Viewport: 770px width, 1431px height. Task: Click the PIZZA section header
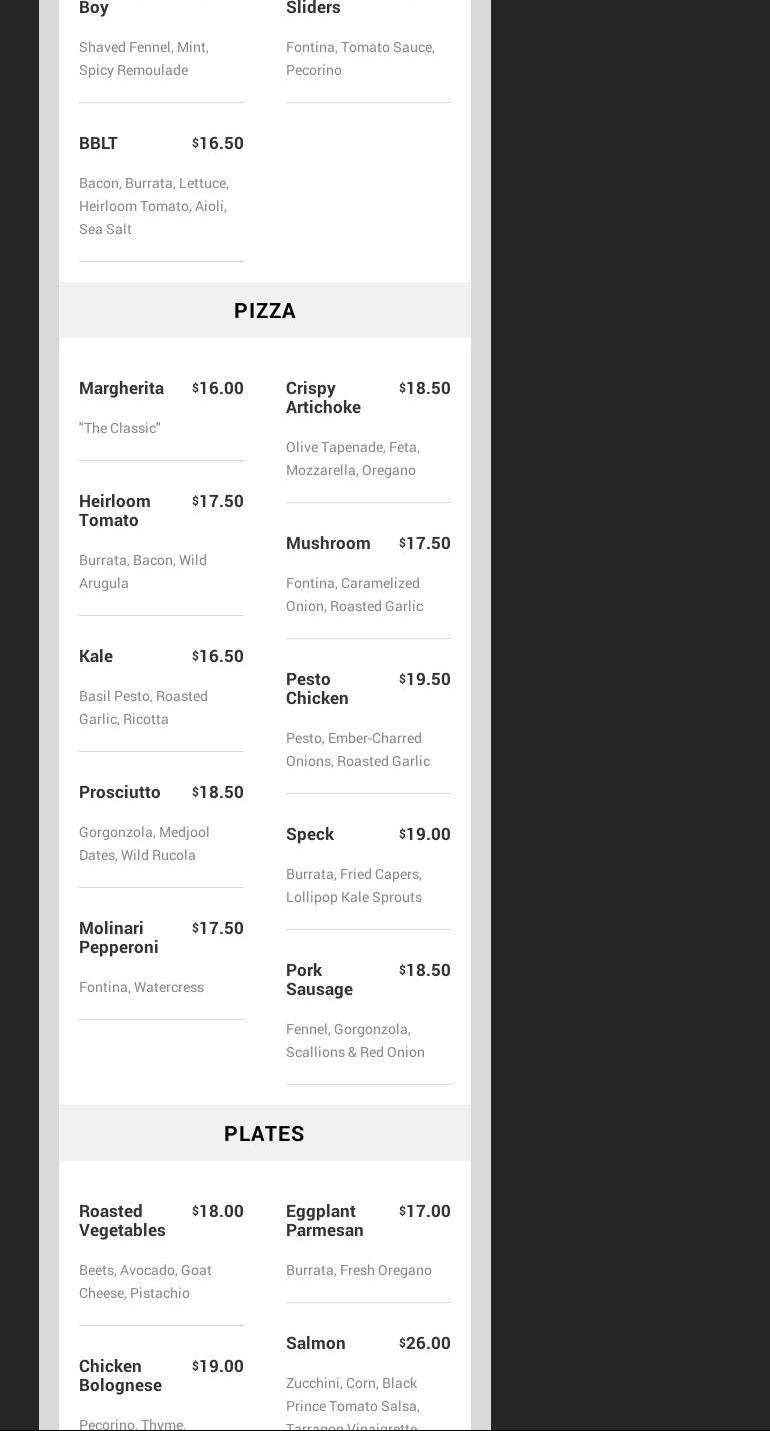265,311
